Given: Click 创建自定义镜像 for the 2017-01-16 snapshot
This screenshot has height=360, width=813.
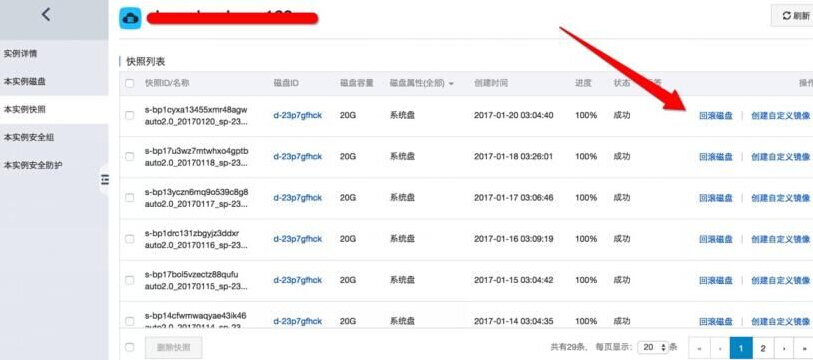Looking at the screenshot, I should pos(780,239).
